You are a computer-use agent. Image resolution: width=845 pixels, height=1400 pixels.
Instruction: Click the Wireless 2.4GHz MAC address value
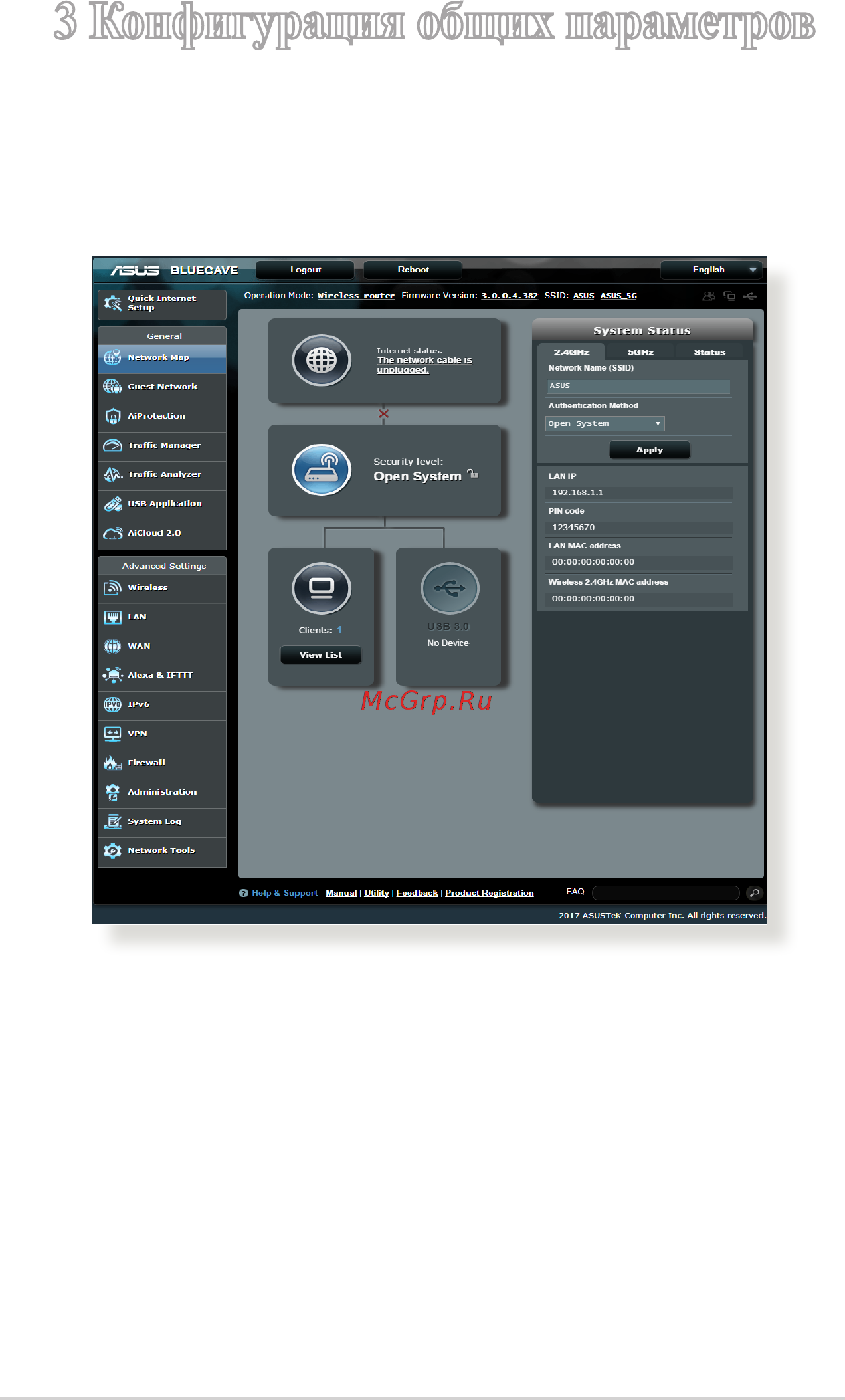click(593, 599)
